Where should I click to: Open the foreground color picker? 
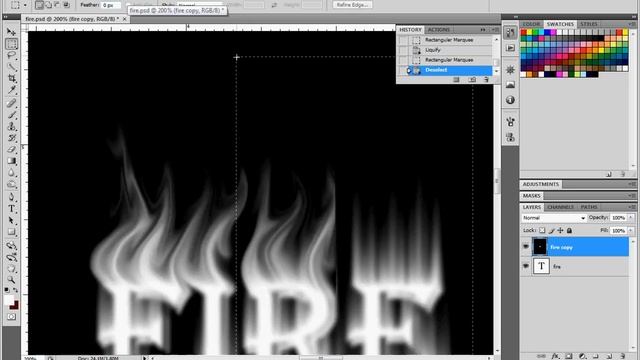point(9,301)
